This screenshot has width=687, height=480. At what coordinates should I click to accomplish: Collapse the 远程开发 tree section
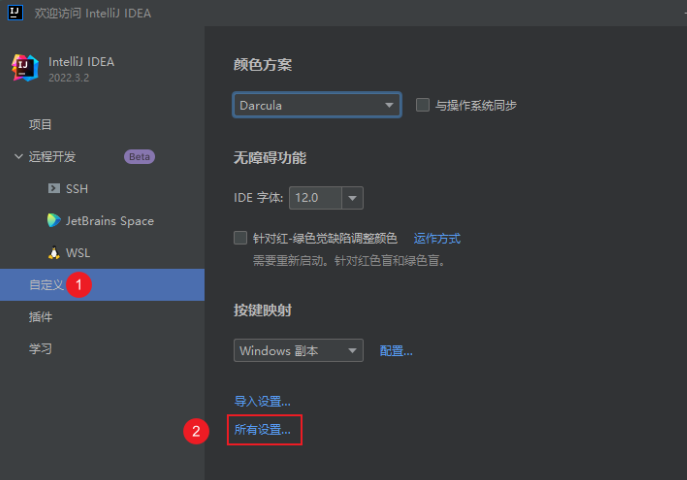[19, 157]
